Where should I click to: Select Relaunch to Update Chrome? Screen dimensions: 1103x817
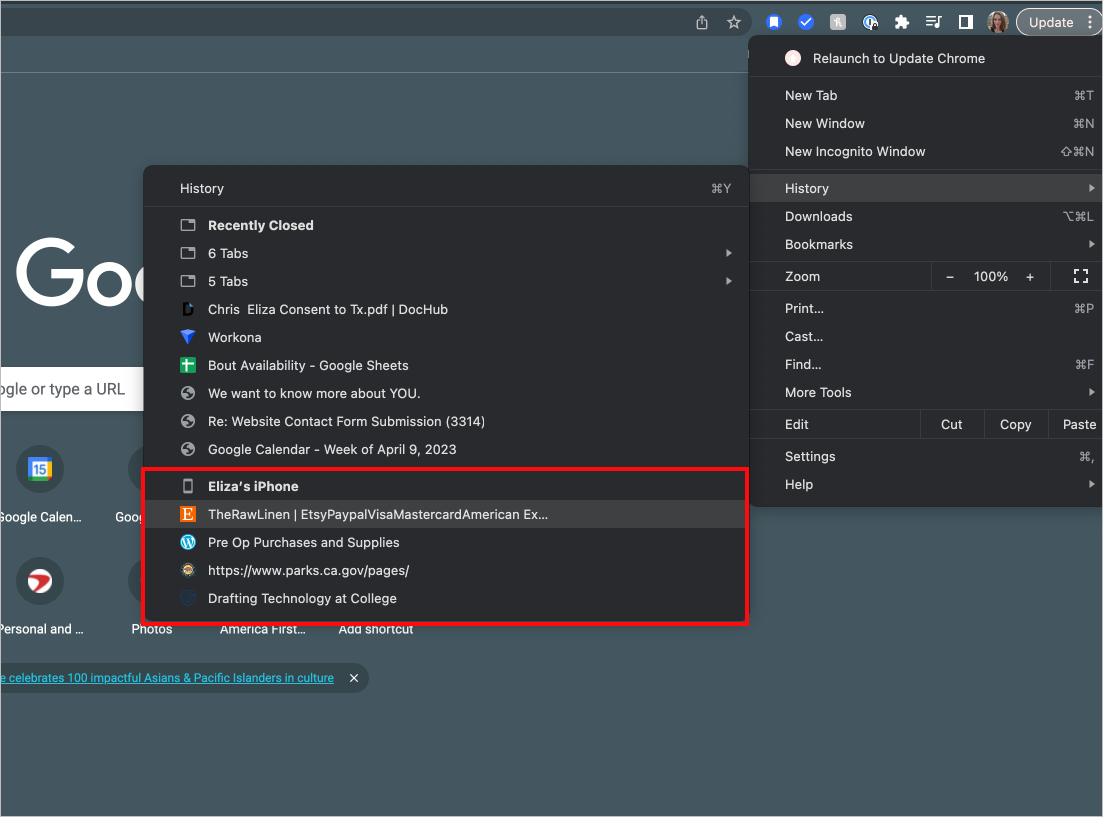(926, 58)
